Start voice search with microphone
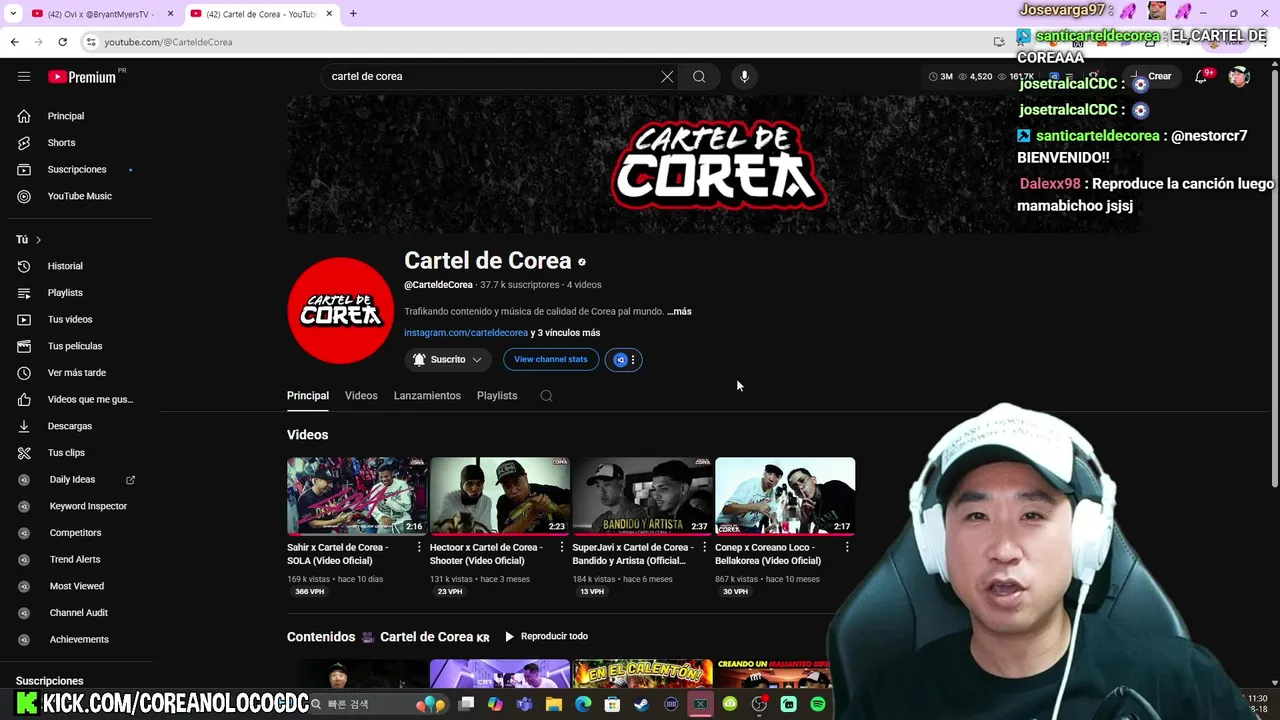Viewport: 1280px width, 720px height. 744,76
